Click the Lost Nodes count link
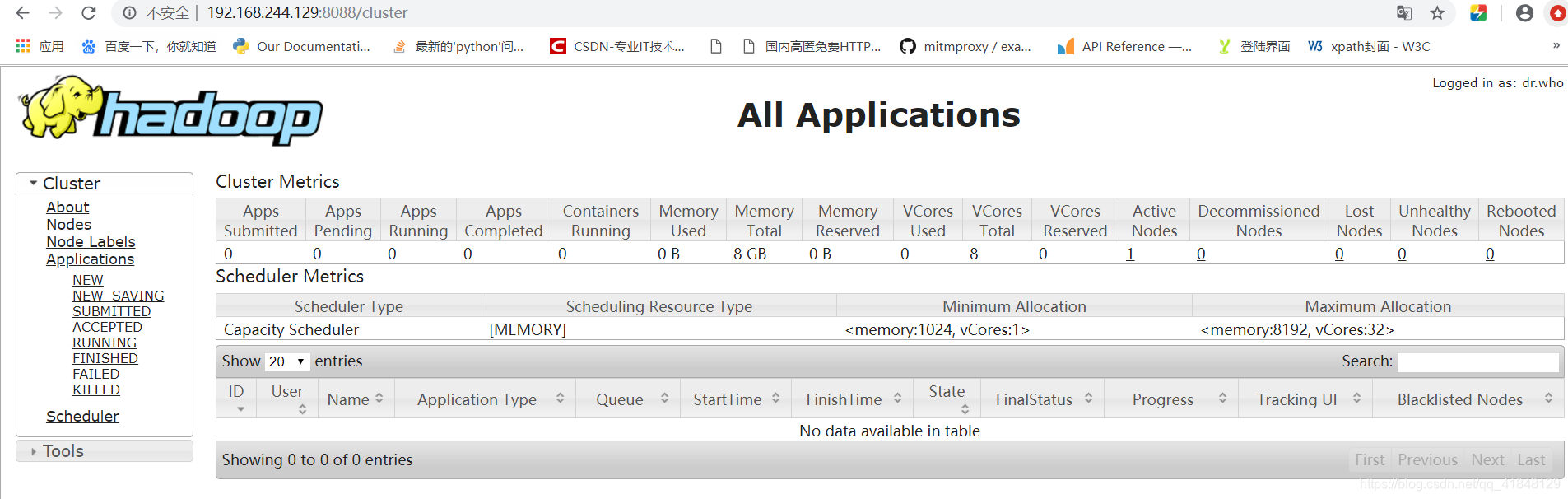 pos(1339,254)
